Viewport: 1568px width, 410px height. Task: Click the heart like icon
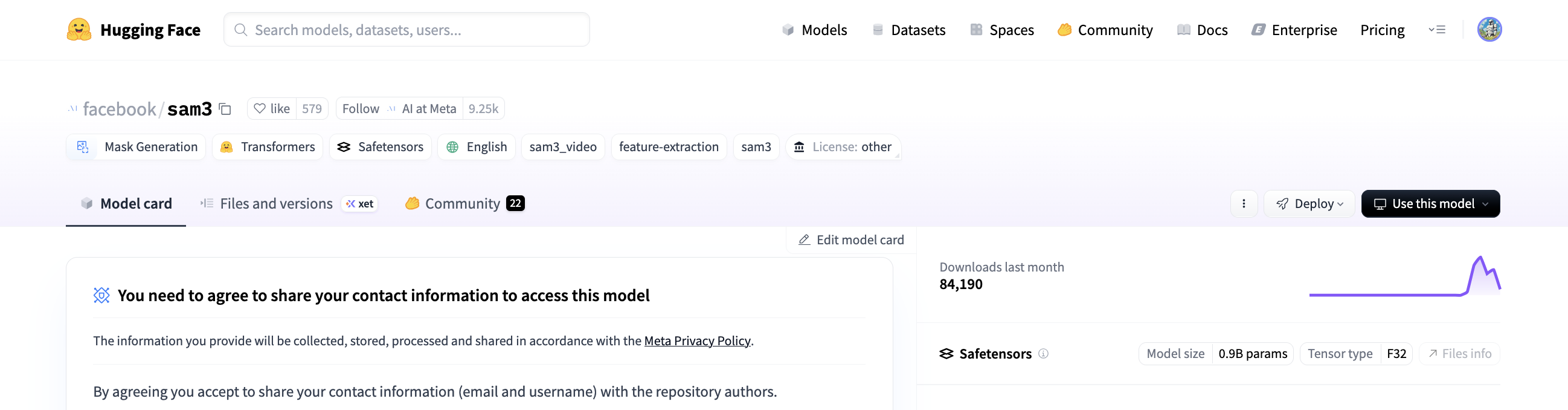260,108
